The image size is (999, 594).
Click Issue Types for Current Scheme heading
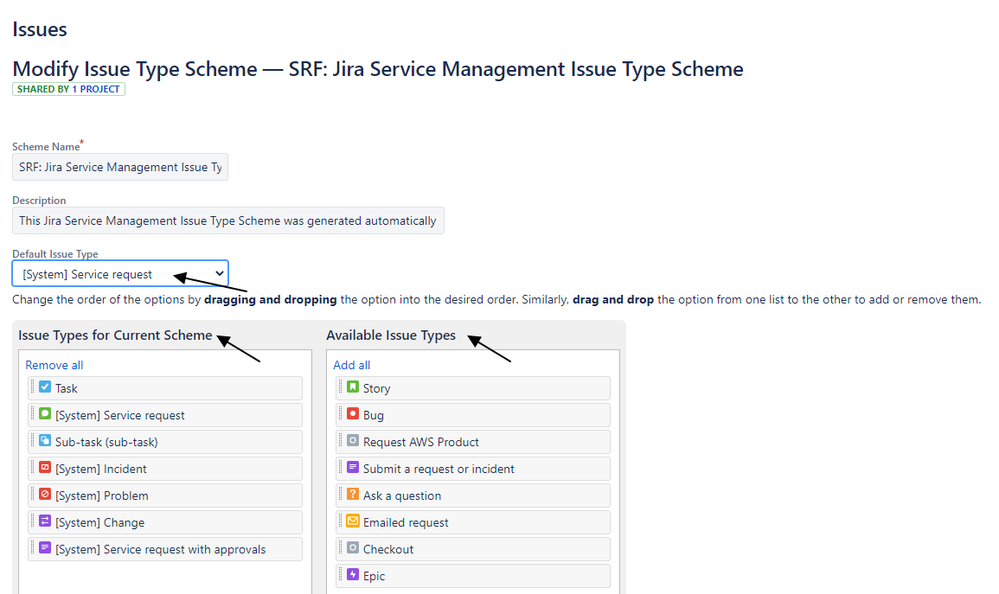(x=115, y=335)
